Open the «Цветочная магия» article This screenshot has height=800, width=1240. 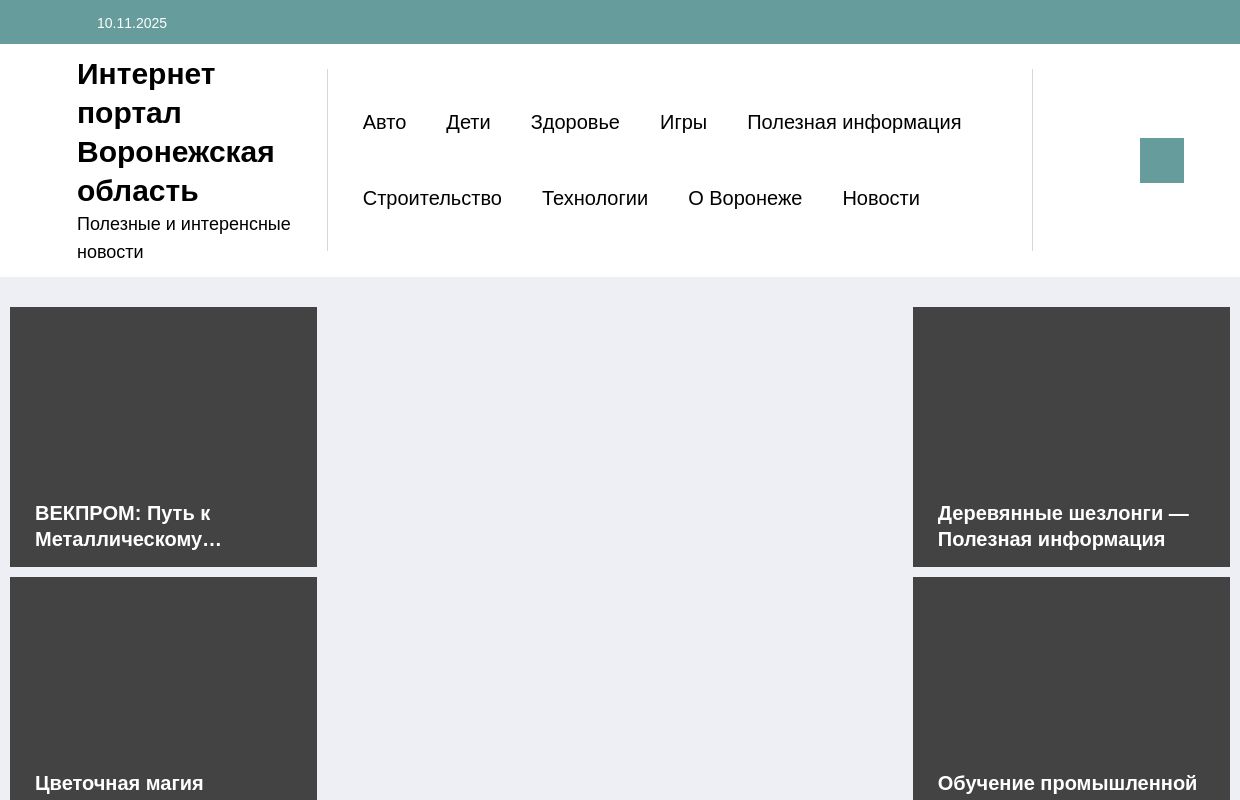click(x=119, y=783)
